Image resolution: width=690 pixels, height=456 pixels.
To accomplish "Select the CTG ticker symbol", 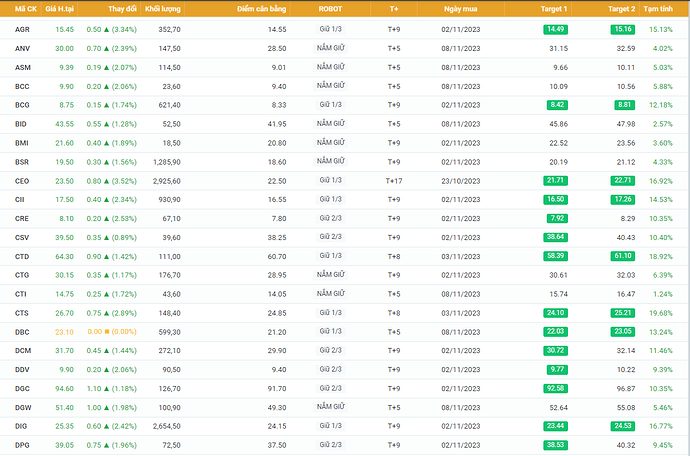I will pos(22,275).
